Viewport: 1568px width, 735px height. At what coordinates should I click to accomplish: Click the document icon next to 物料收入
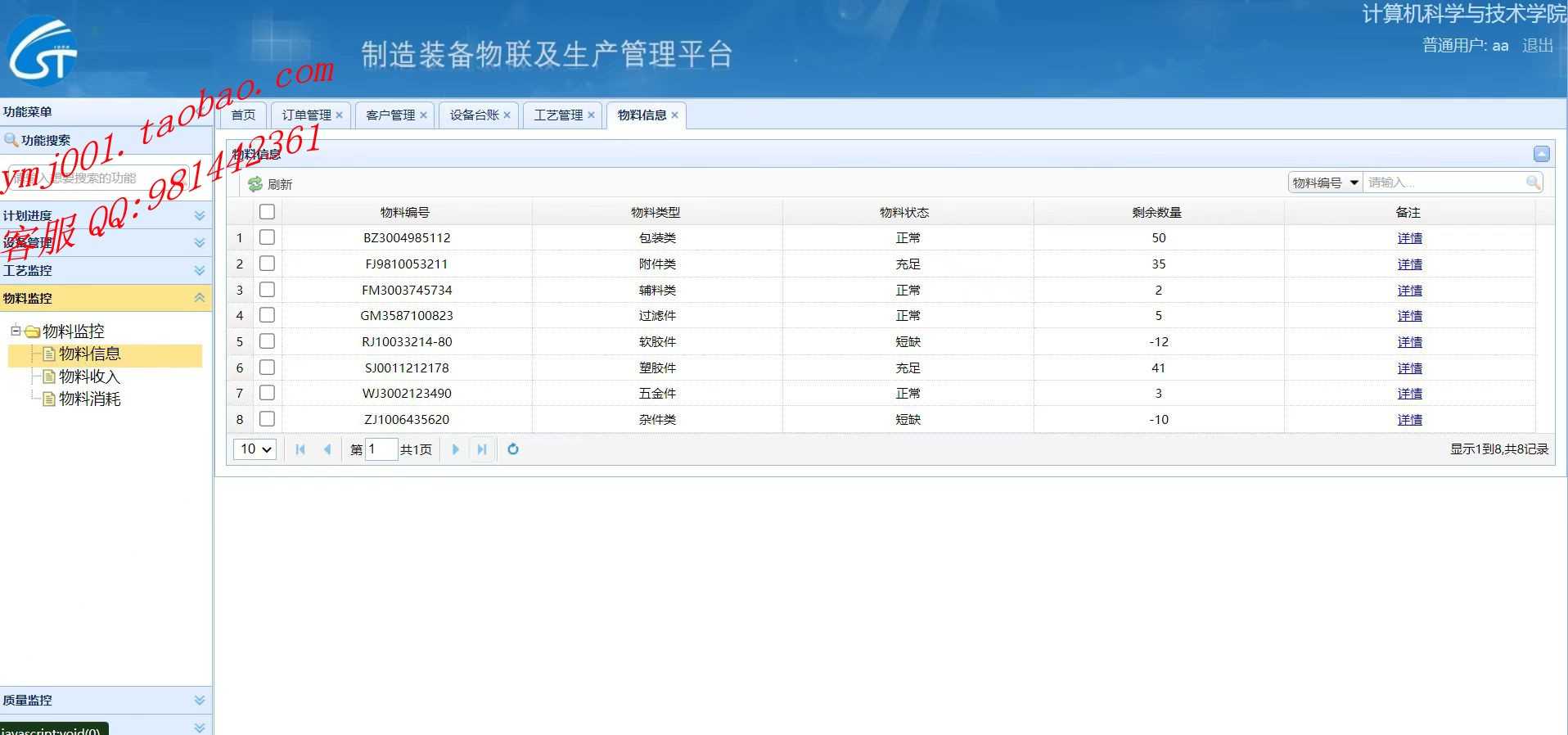coord(49,377)
